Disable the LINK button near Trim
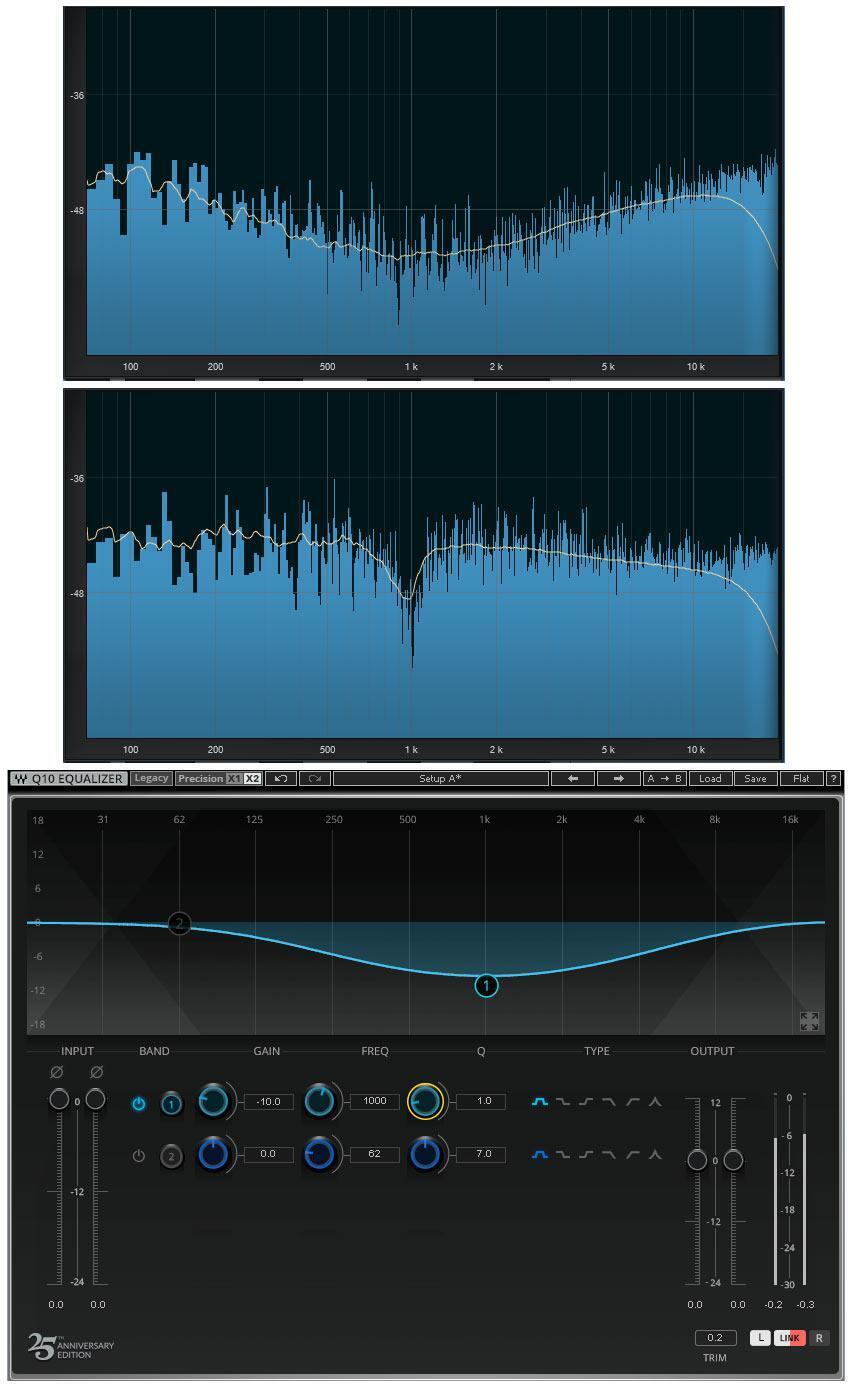 coord(789,1337)
